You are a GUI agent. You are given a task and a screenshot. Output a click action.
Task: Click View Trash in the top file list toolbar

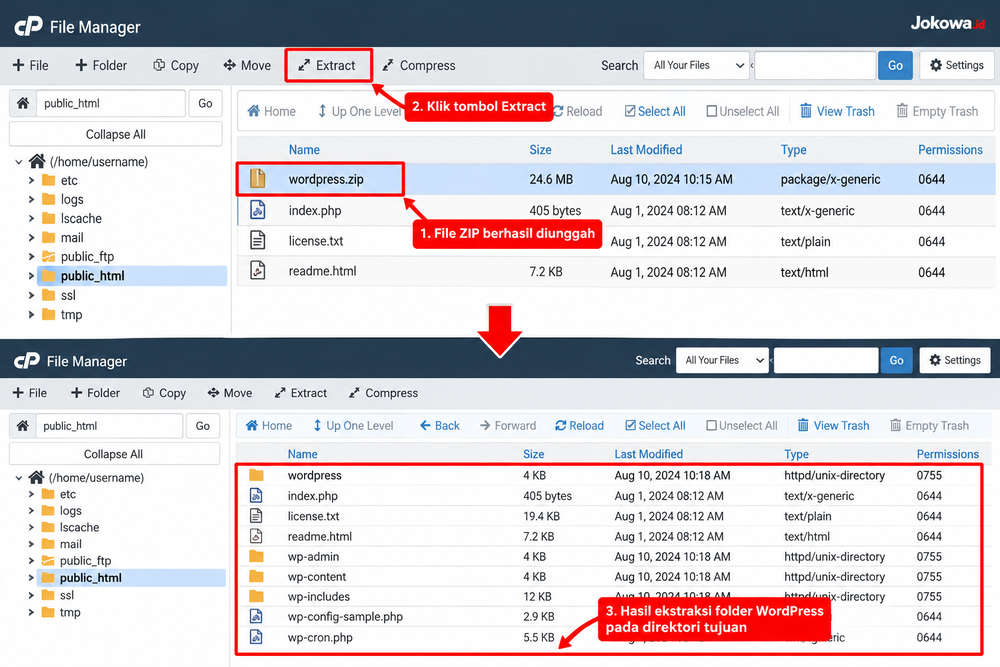837,112
